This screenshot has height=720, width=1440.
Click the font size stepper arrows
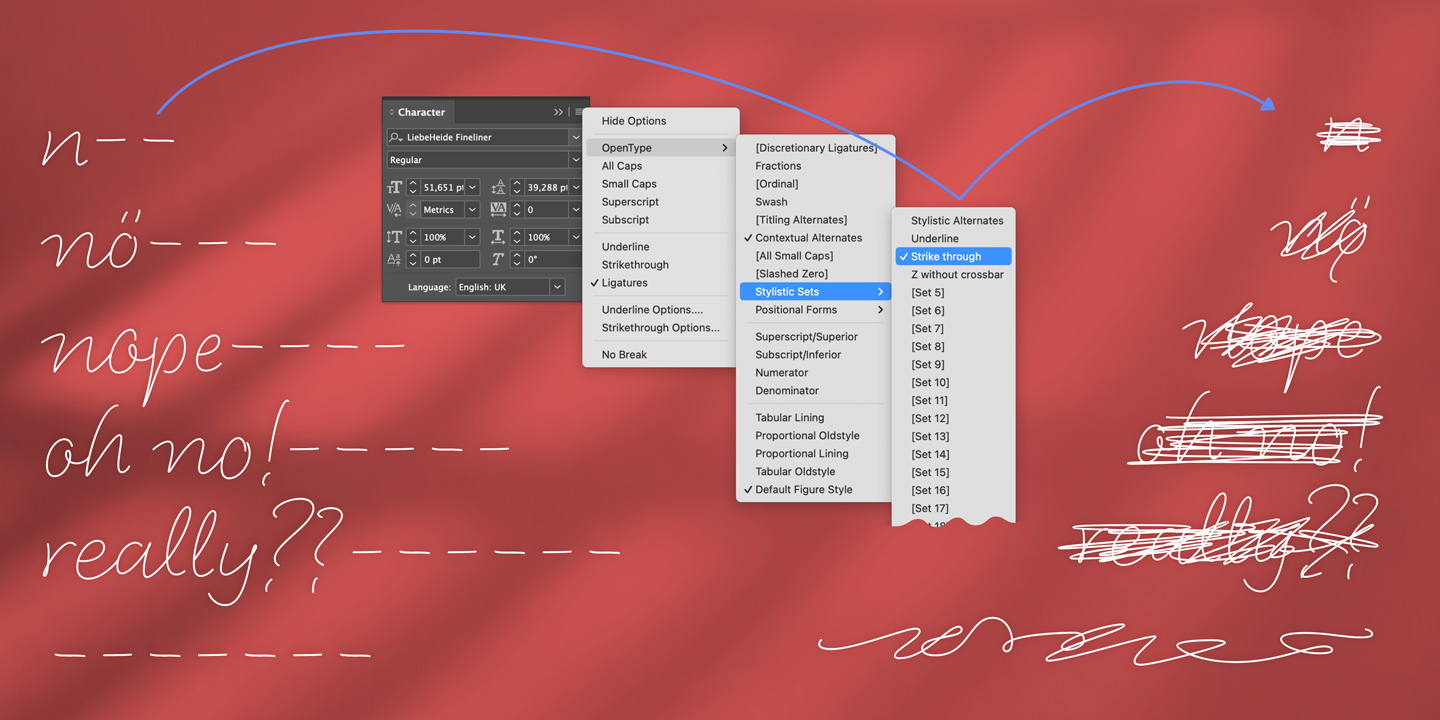(x=413, y=187)
